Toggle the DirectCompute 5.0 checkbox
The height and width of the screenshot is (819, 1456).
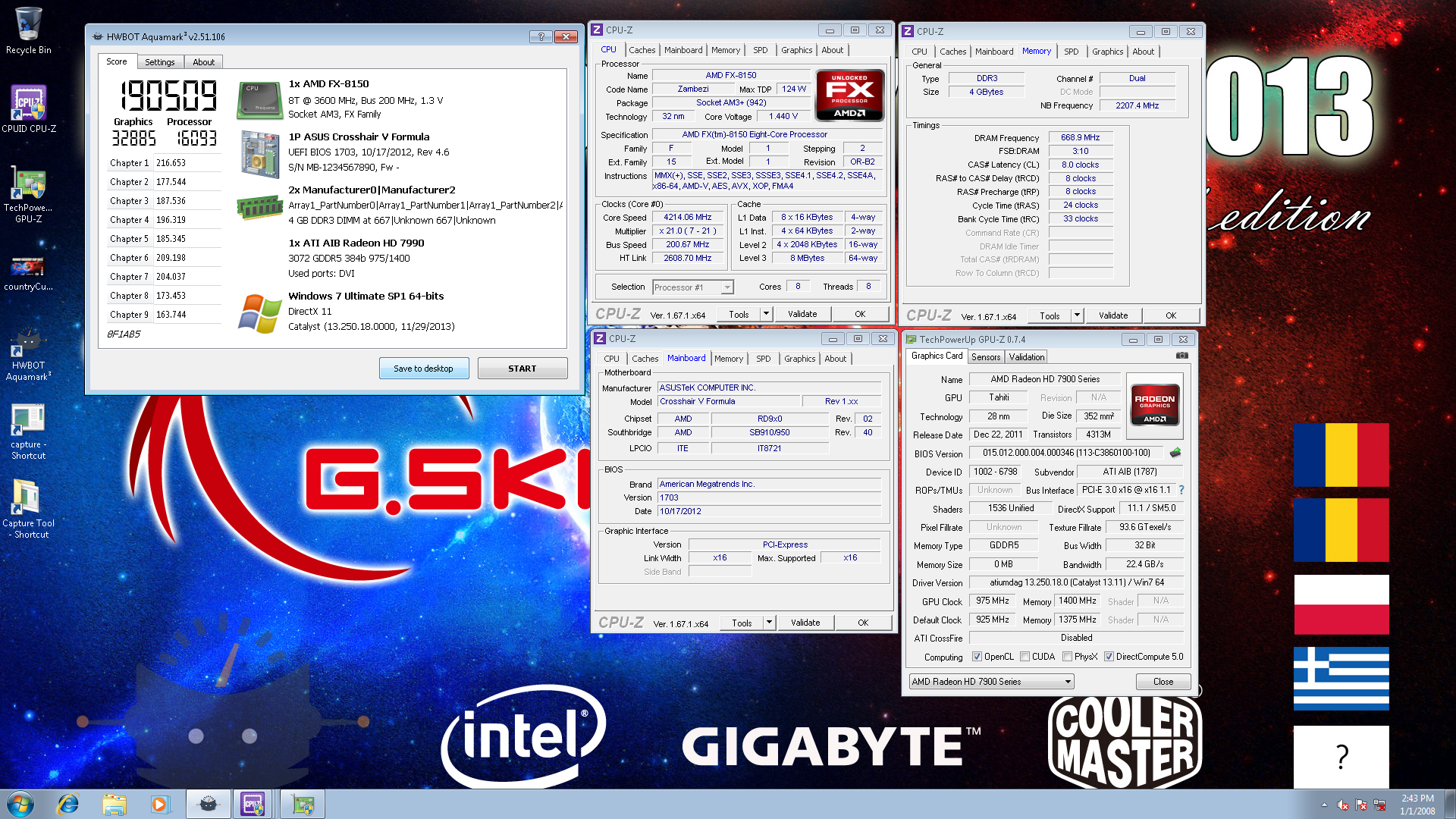(1109, 657)
